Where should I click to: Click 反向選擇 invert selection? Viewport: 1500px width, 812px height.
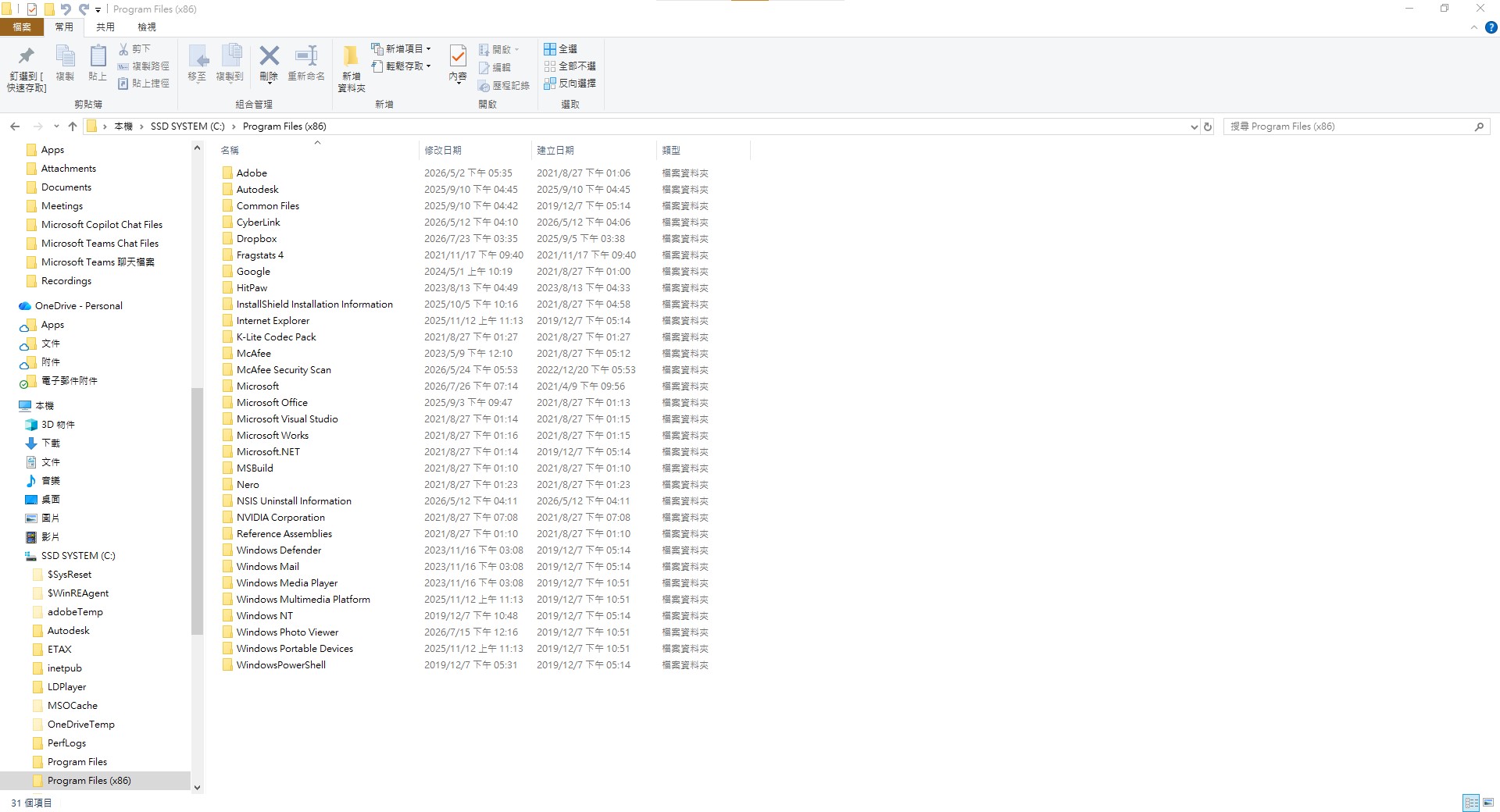click(570, 84)
